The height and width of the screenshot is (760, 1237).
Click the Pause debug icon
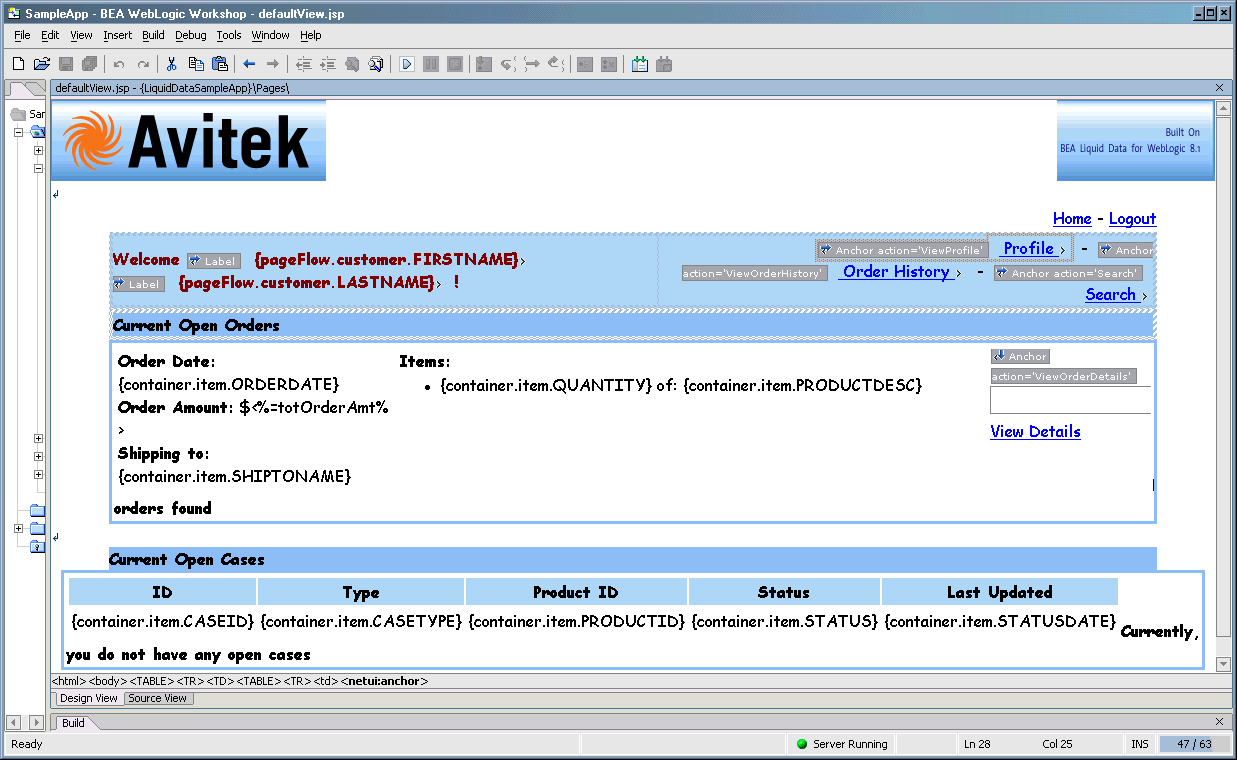point(431,64)
